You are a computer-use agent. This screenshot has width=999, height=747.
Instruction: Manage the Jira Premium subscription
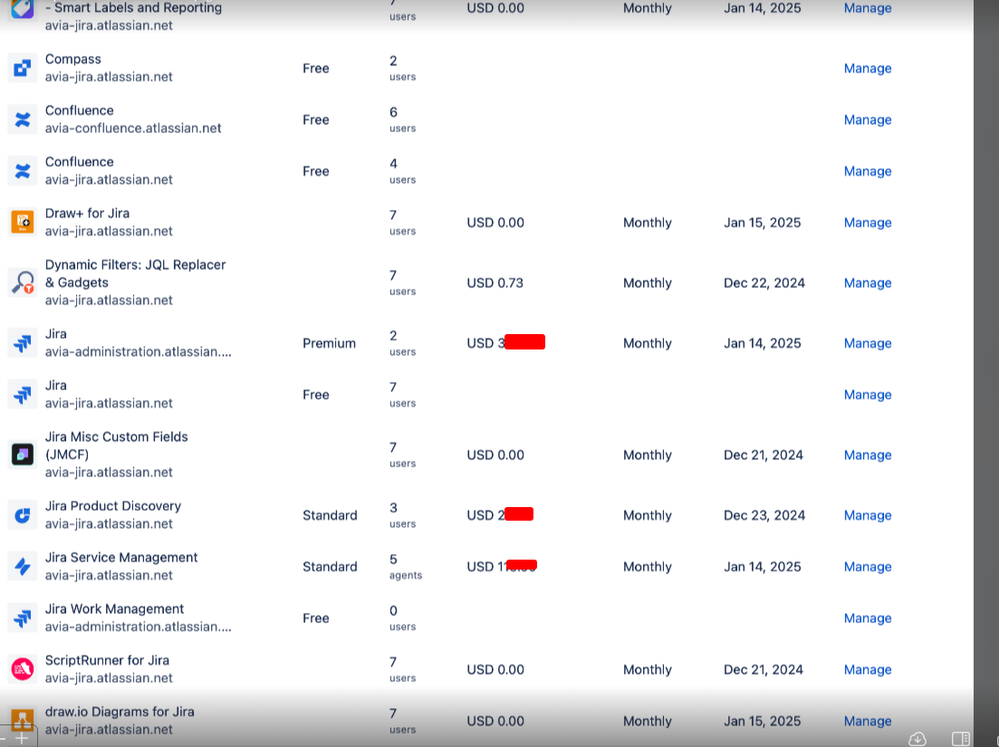click(x=867, y=343)
